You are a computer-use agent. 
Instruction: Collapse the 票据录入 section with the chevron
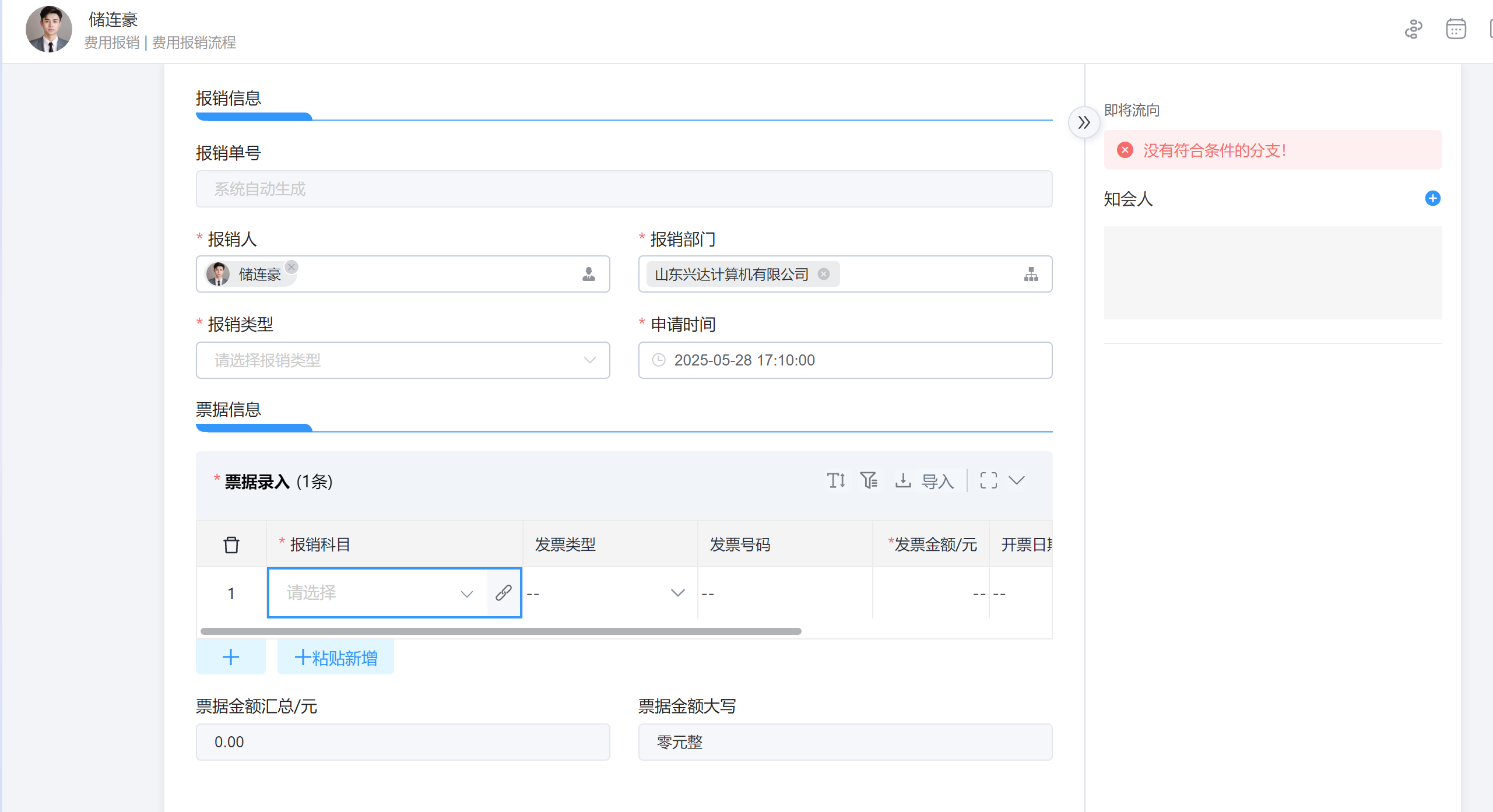1017,480
